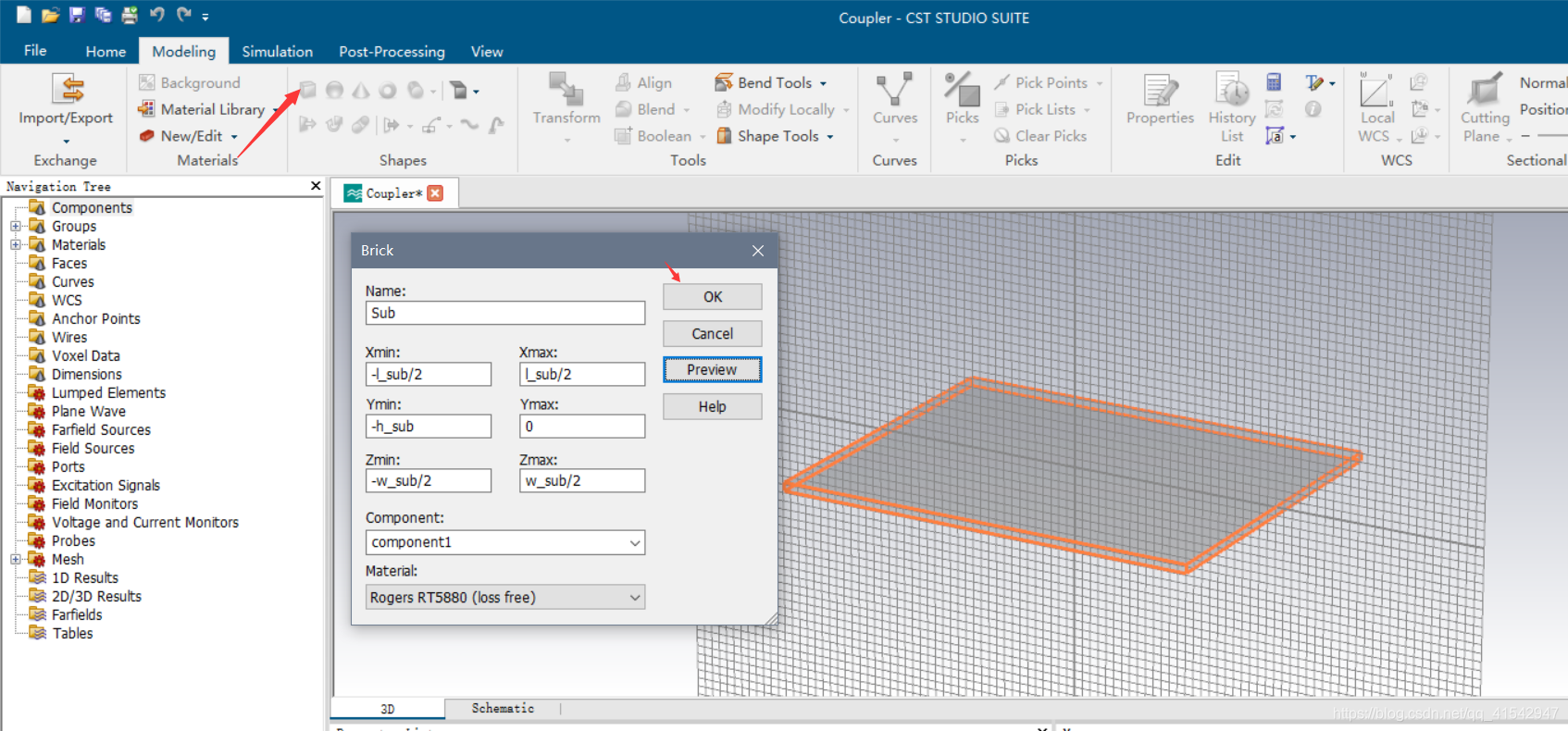Screen dimensions: 1568x731
Task: Click the Print icon in quick access toolbar
Action: (x=130, y=15)
